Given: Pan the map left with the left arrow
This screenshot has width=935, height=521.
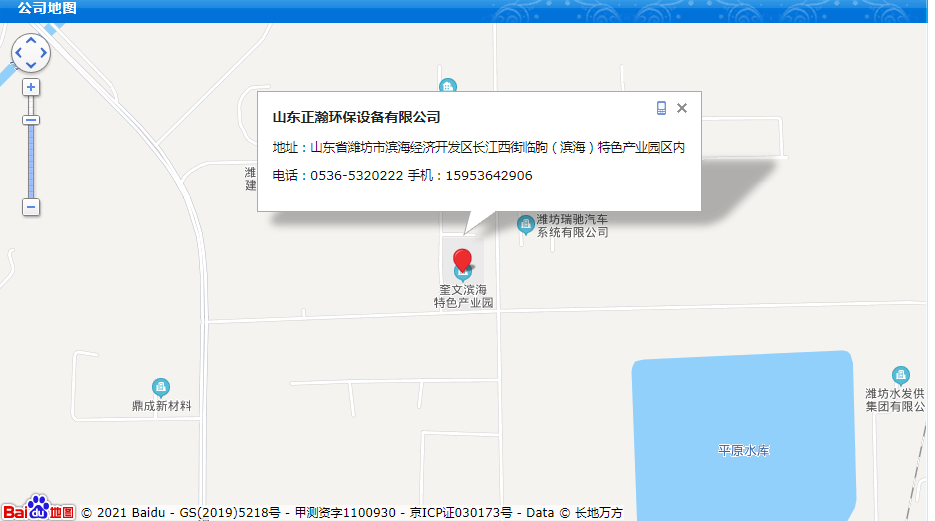Looking at the screenshot, I should point(18,53).
